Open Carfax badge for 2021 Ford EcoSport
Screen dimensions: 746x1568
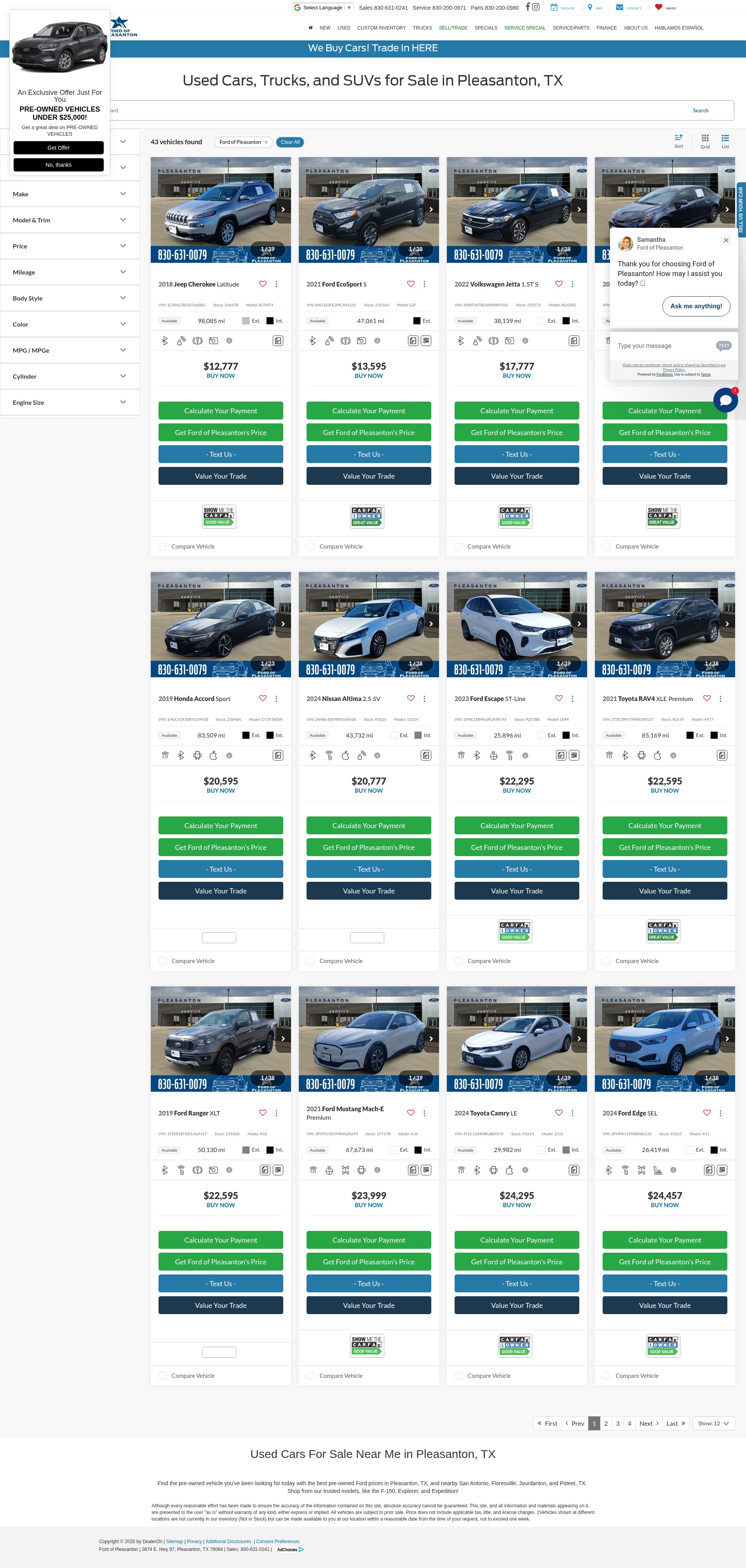coord(367,517)
